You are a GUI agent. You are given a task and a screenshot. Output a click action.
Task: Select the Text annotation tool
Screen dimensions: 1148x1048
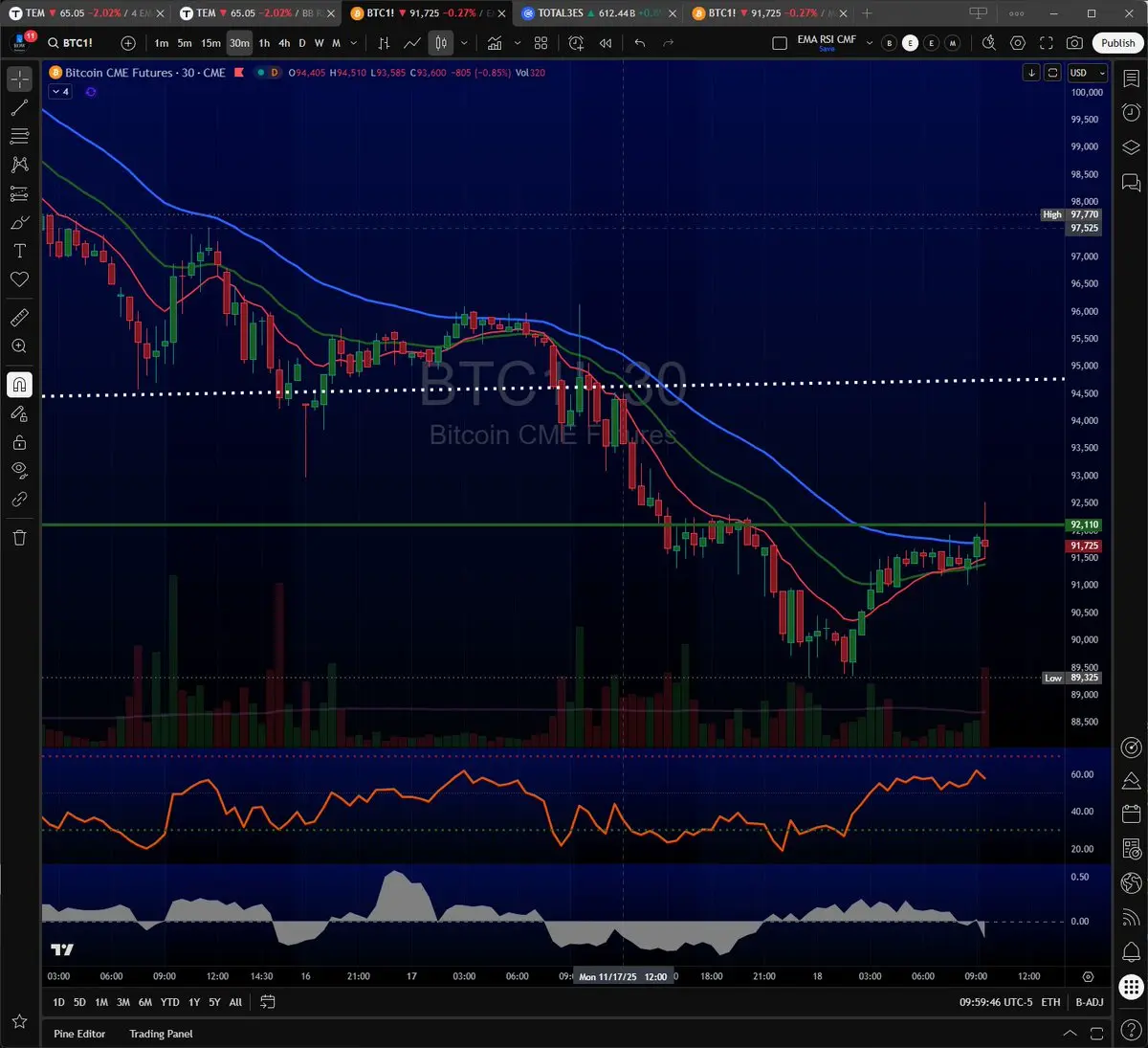coord(19,251)
